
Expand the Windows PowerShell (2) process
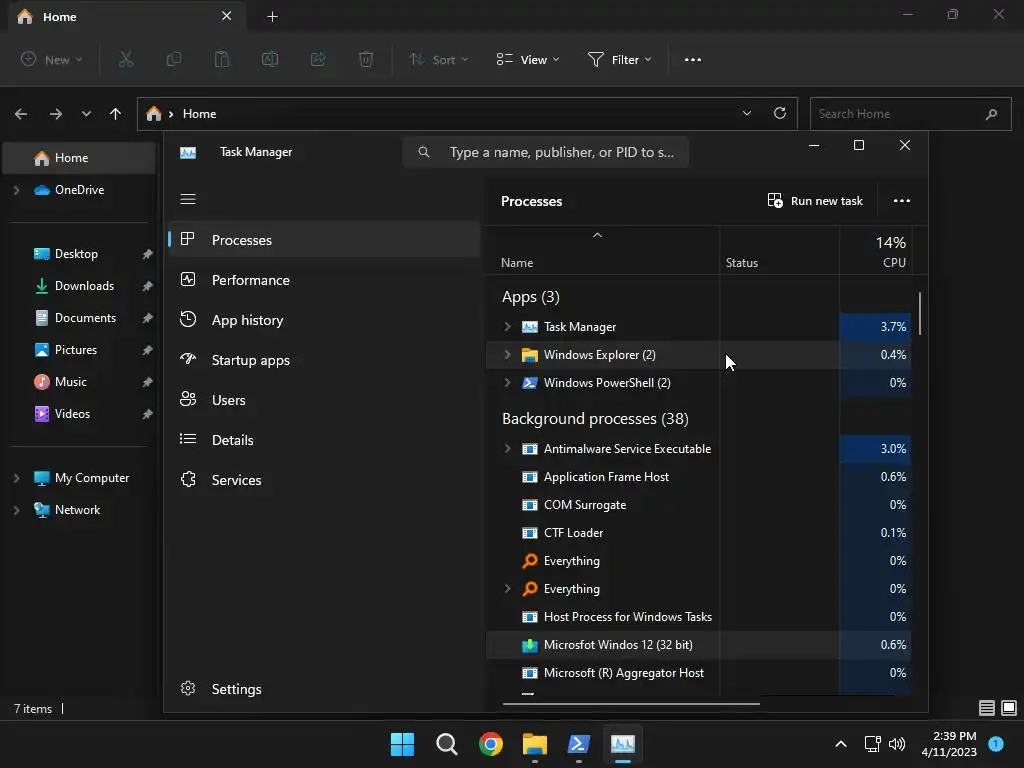point(507,383)
